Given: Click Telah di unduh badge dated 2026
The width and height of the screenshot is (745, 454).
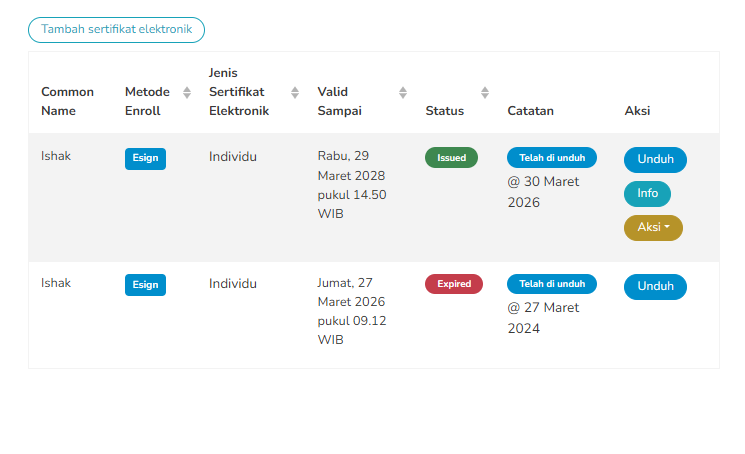Looking at the screenshot, I should click(x=552, y=158).
